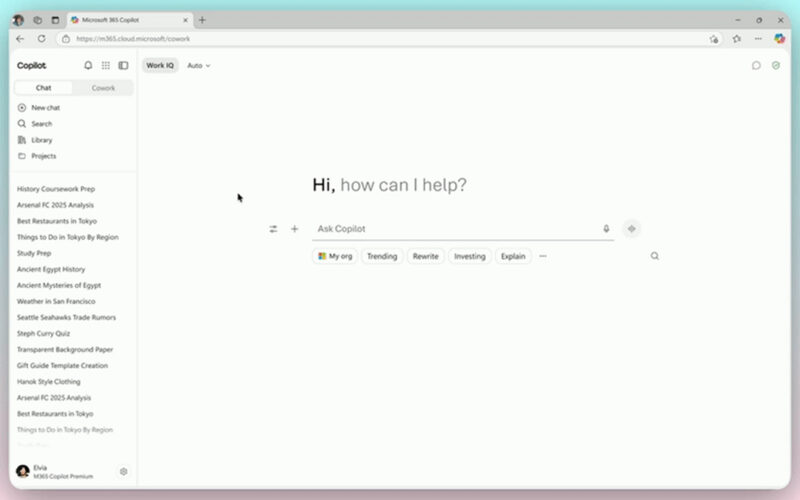Image resolution: width=800 pixels, height=500 pixels.
Task: Click the search icon right of prompt chips
Action: pos(655,256)
